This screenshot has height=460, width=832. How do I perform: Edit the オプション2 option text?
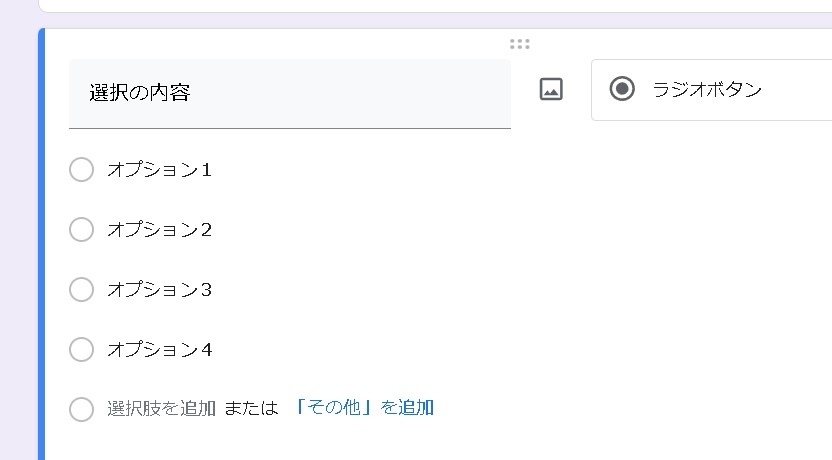[x=160, y=230]
